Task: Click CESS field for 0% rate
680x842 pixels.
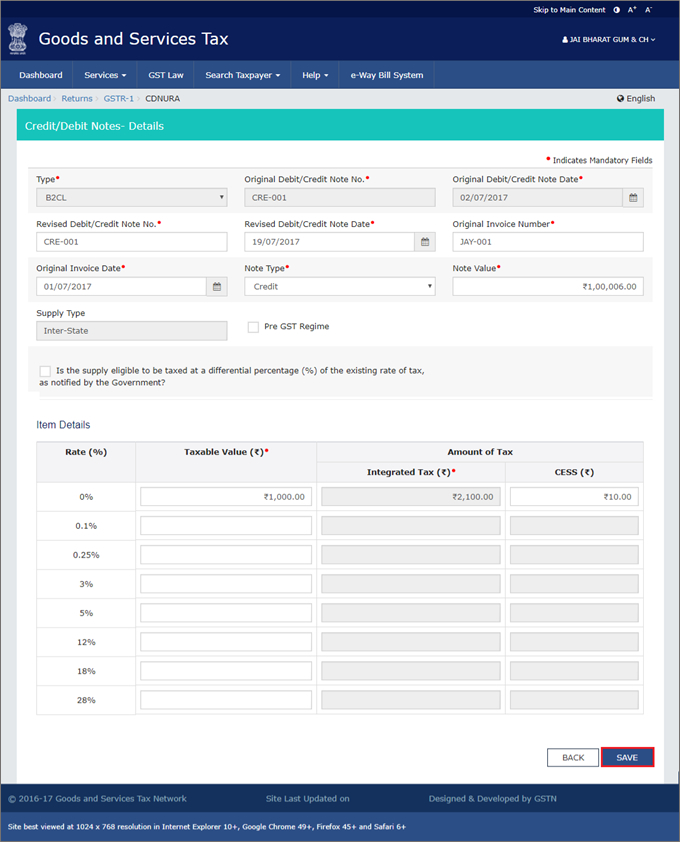Action: point(574,497)
